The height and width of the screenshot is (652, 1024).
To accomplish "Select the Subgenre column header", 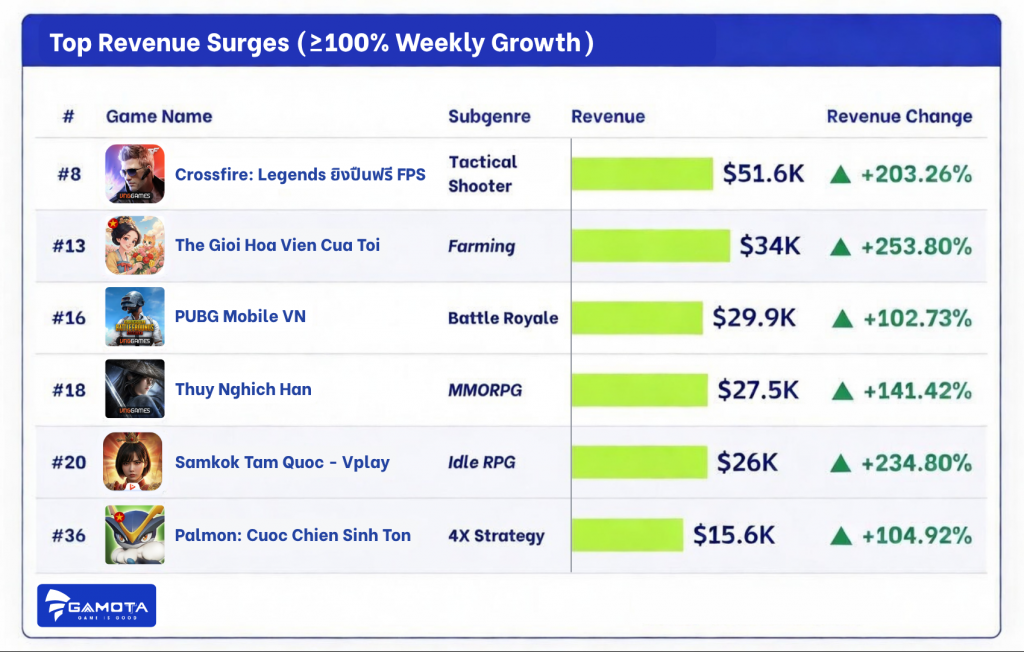I will [489, 117].
